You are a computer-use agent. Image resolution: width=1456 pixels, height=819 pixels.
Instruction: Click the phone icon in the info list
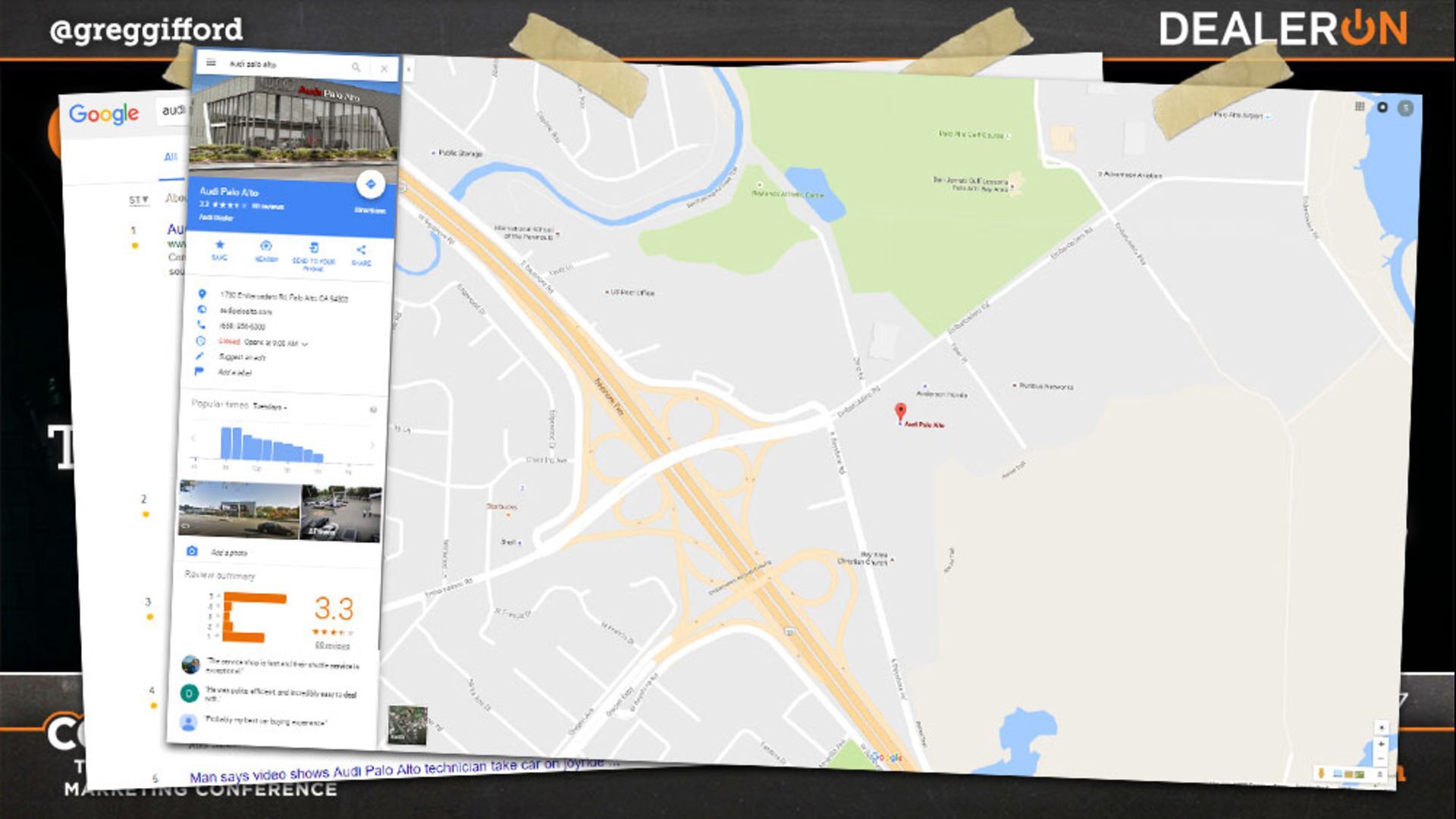coord(201,325)
